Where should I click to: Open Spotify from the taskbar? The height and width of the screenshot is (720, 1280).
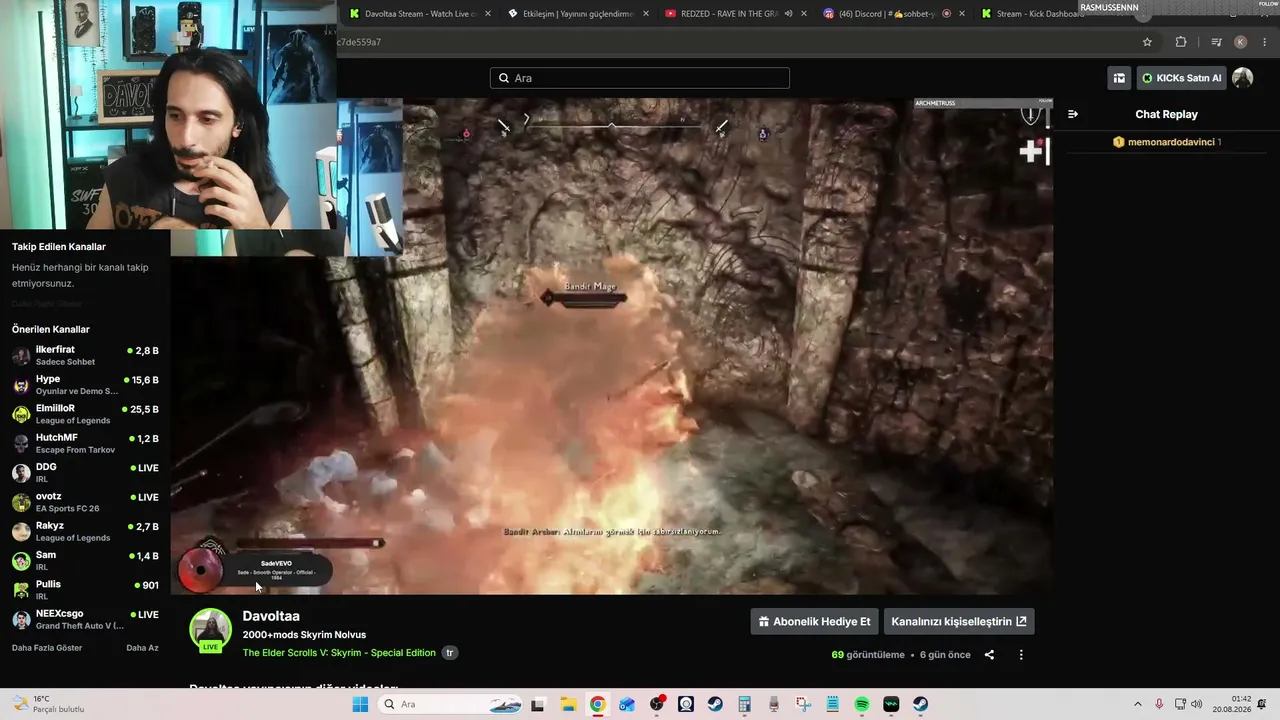[862, 704]
